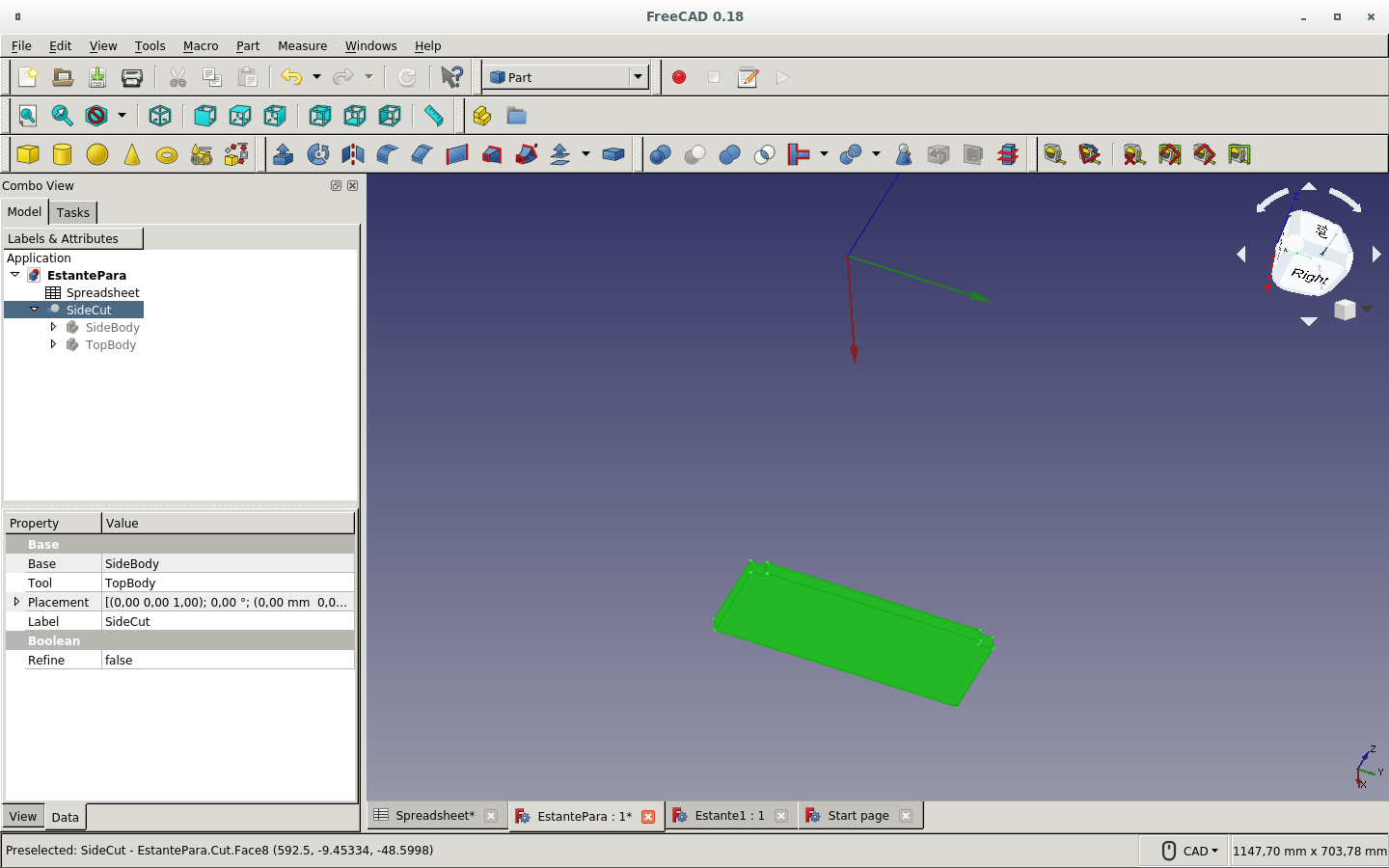The width and height of the screenshot is (1389, 868).
Task: Click the Print toolbar icon
Action: pos(132,77)
